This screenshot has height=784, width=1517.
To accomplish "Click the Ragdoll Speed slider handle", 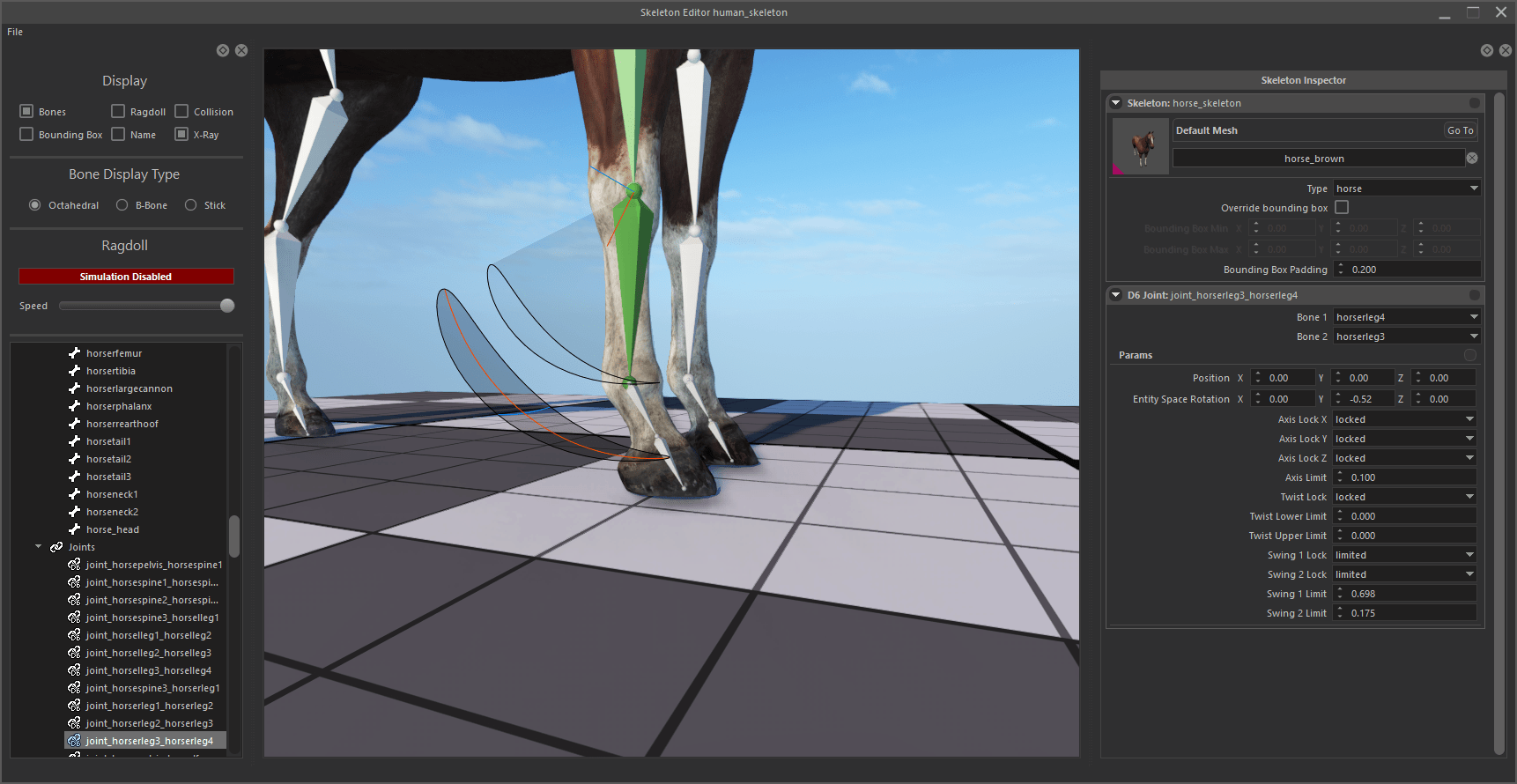I will (227, 306).
